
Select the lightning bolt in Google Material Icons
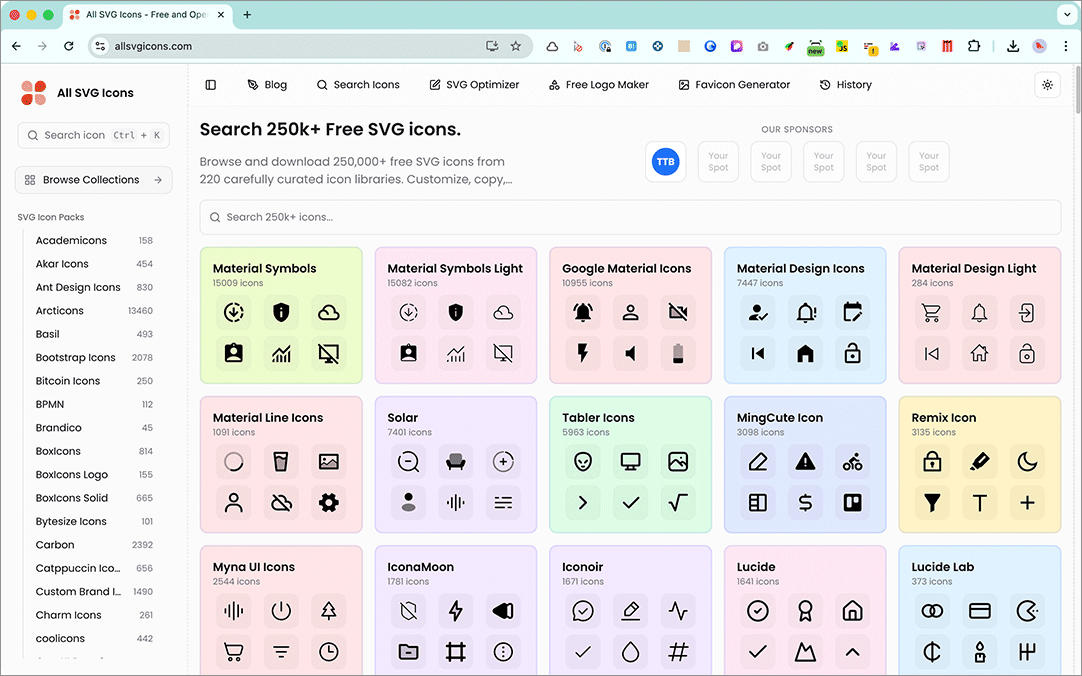point(583,354)
